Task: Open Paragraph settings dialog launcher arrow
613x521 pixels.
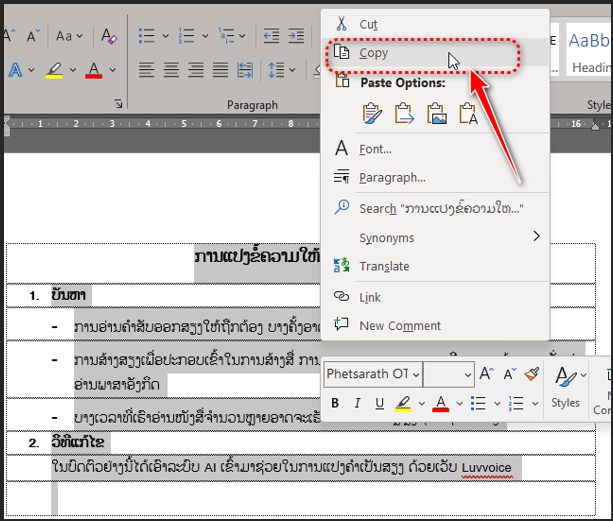Action: coord(119,104)
